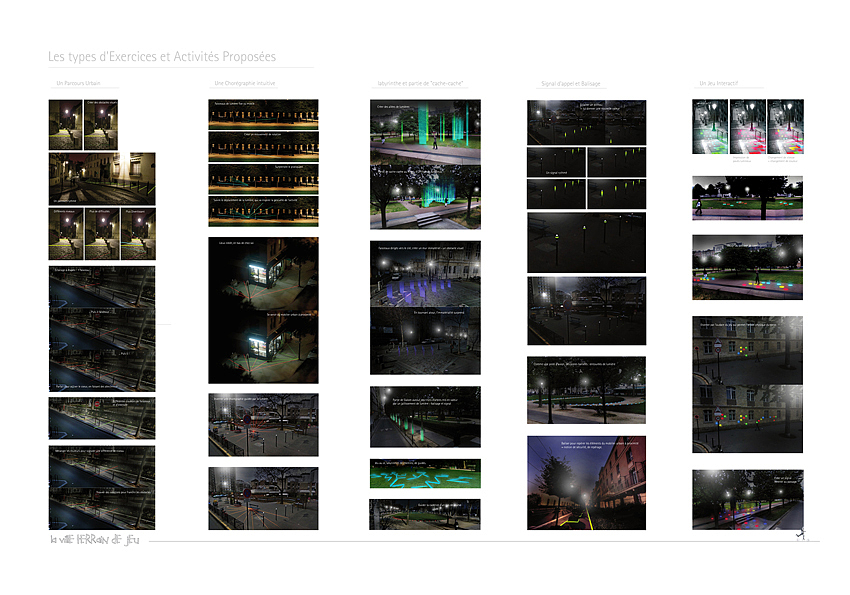Open the blue curved light path park image
The image size is (850, 595).
coord(587,390)
